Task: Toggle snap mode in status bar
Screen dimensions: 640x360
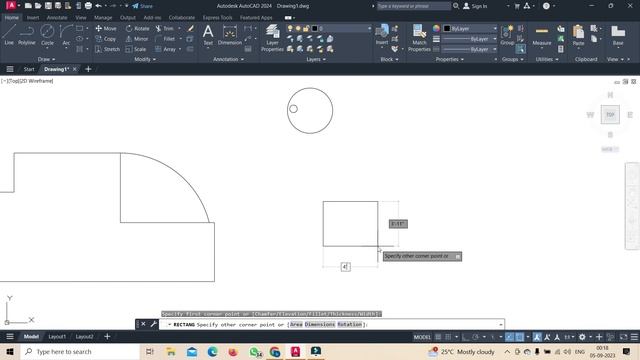Action: click(448, 337)
